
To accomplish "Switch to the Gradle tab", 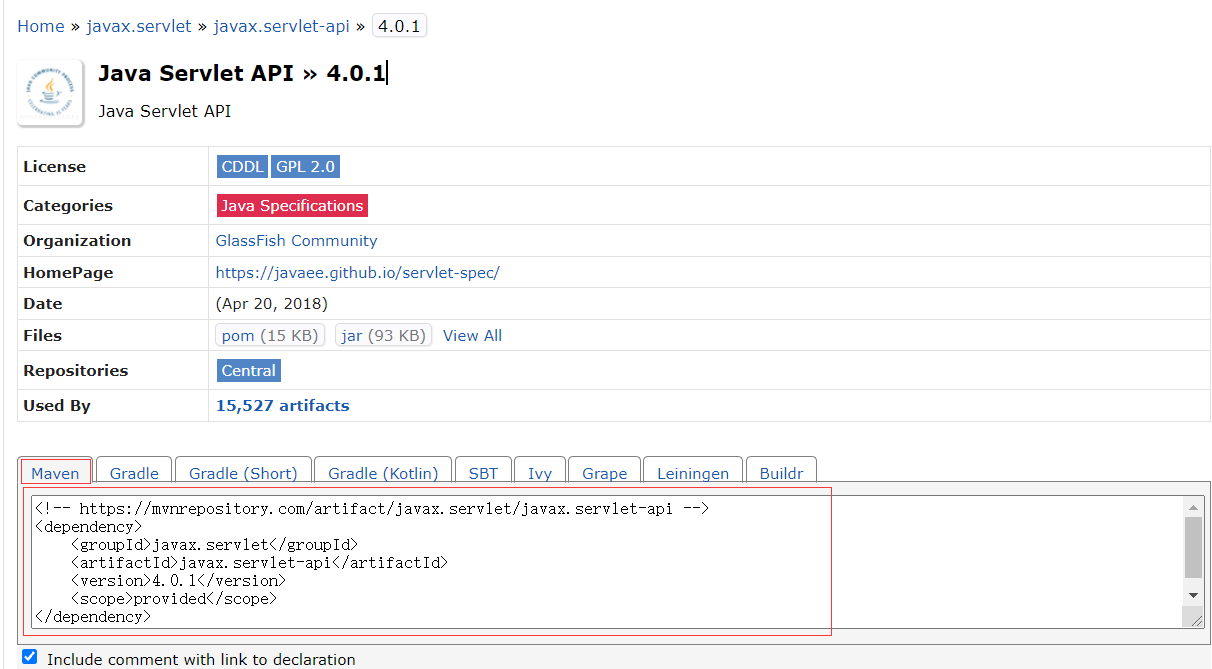I will pyautogui.click(x=134, y=472).
